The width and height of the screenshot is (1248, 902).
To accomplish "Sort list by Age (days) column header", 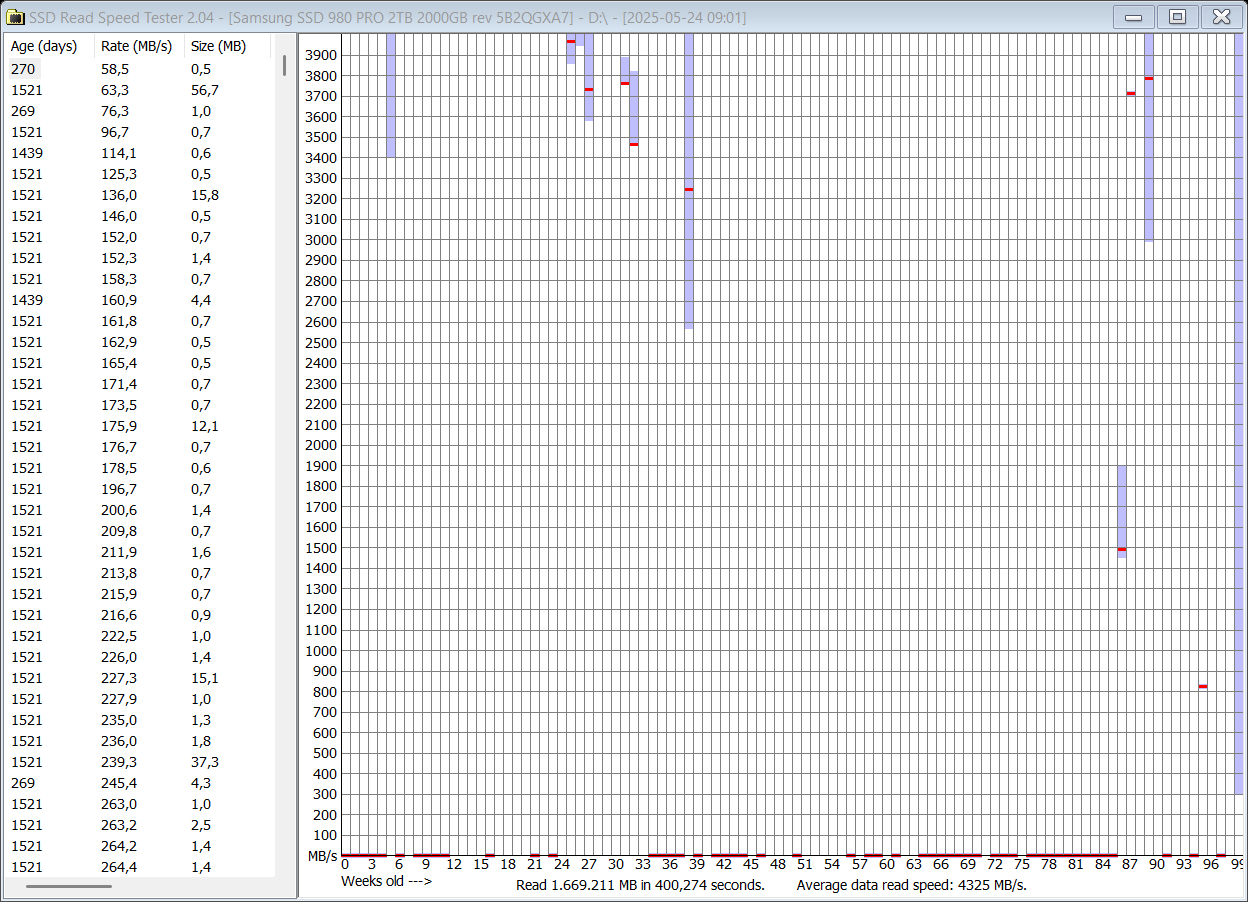I will (x=44, y=46).
